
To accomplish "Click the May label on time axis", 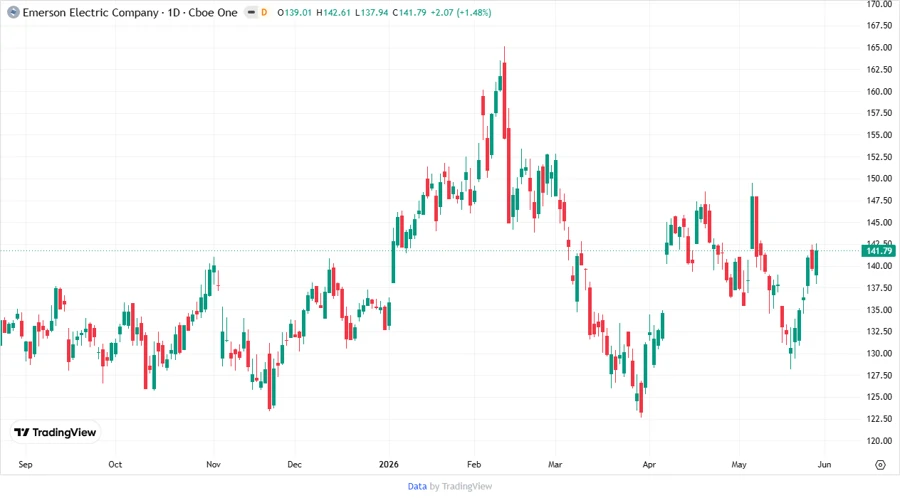I will click(739, 464).
